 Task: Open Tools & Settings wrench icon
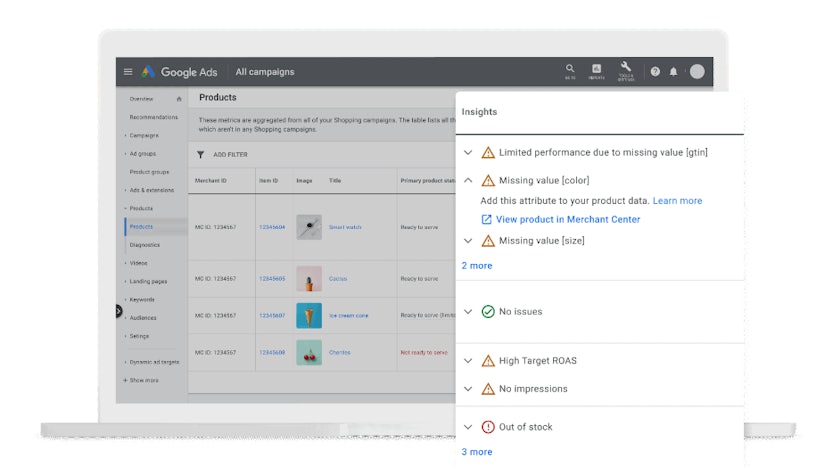(x=626, y=70)
